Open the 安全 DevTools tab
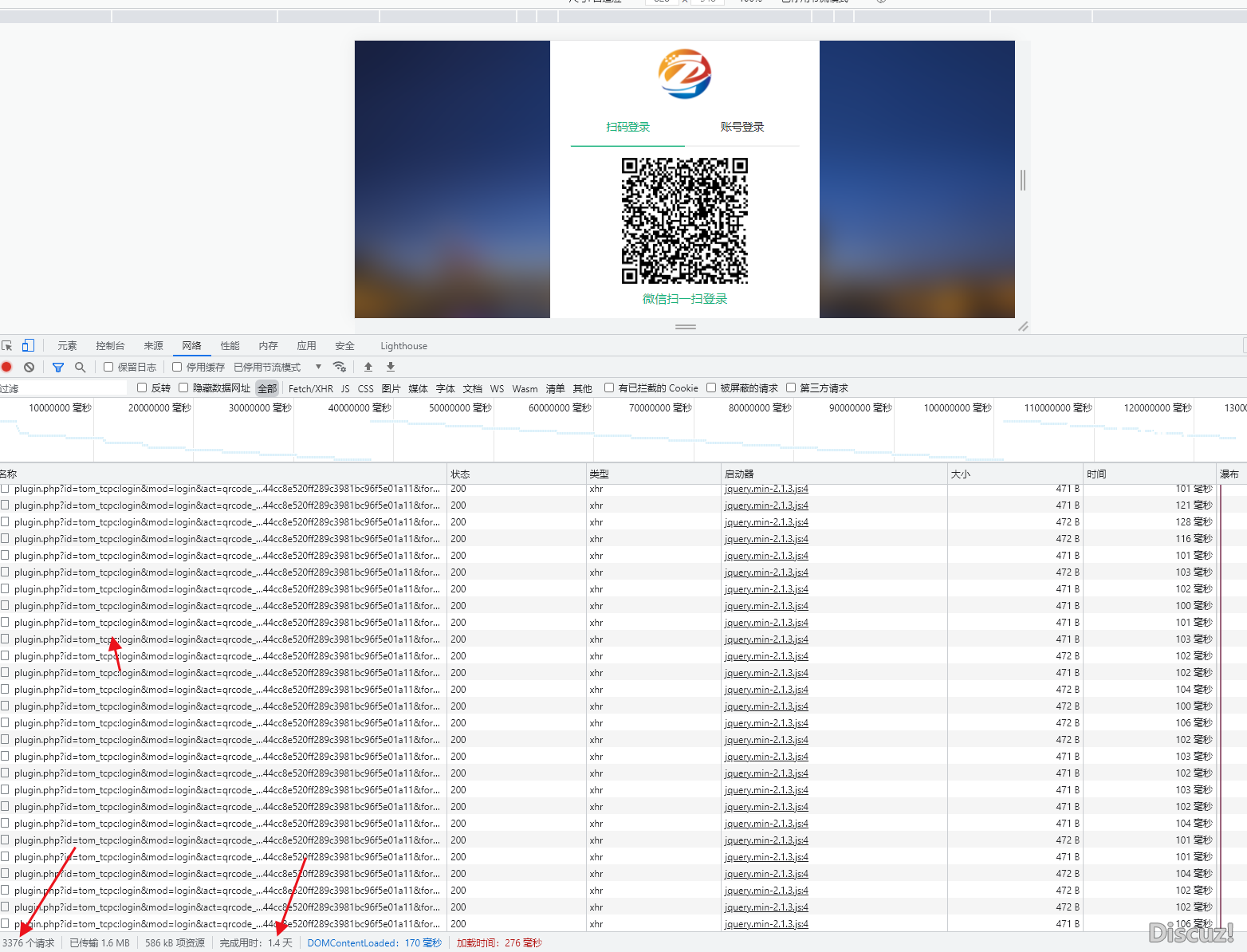The width and height of the screenshot is (1247, 952). (x=344, y=346)
